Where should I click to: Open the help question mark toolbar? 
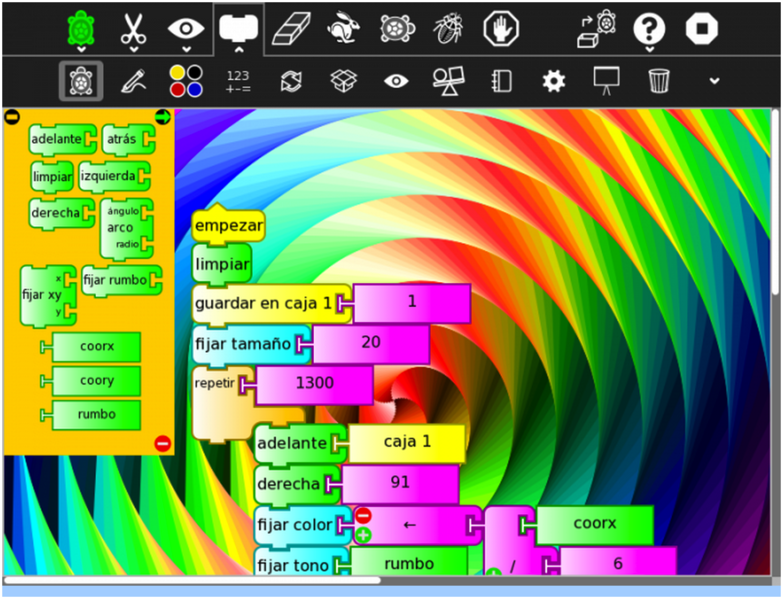pyautogui.click(x=649, y=28)
